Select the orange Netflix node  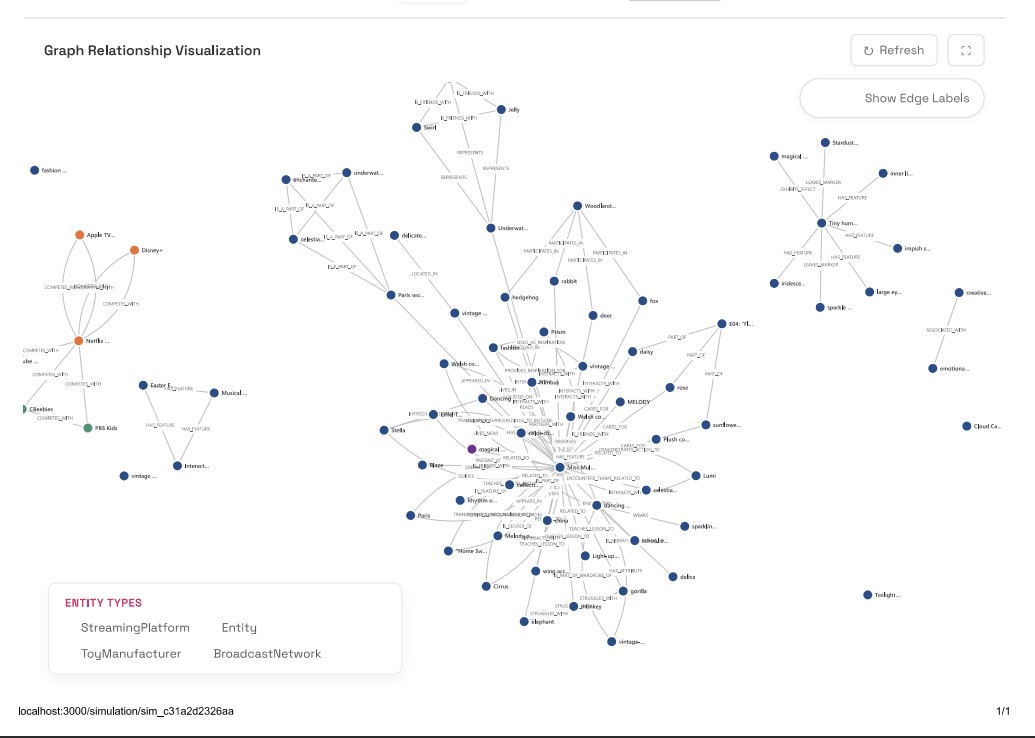pyautogui.click(x=79, y=341)
